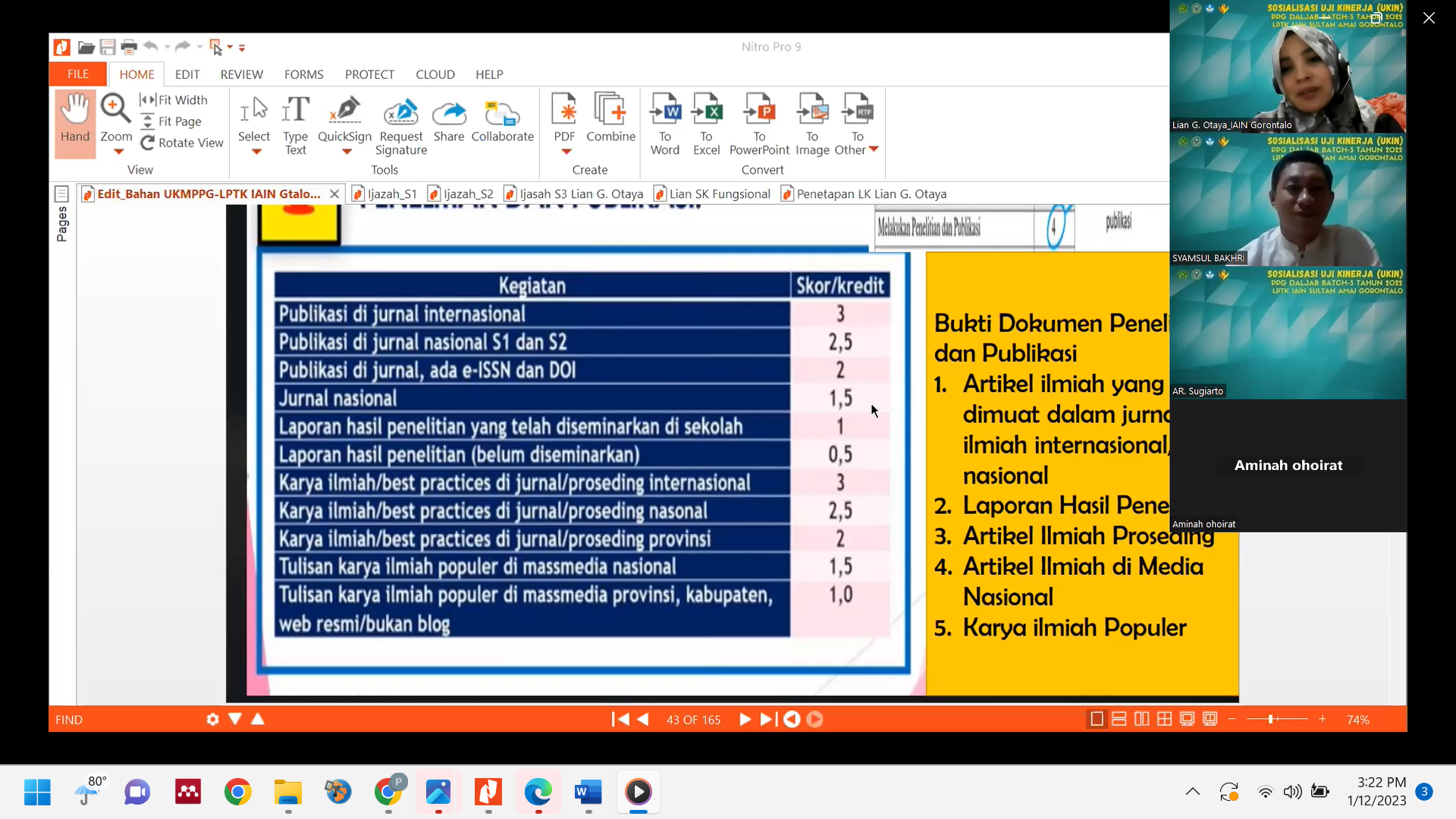Open the REVIEW ribbon tab
The image size is (1456, 819).
click(241, 74)
